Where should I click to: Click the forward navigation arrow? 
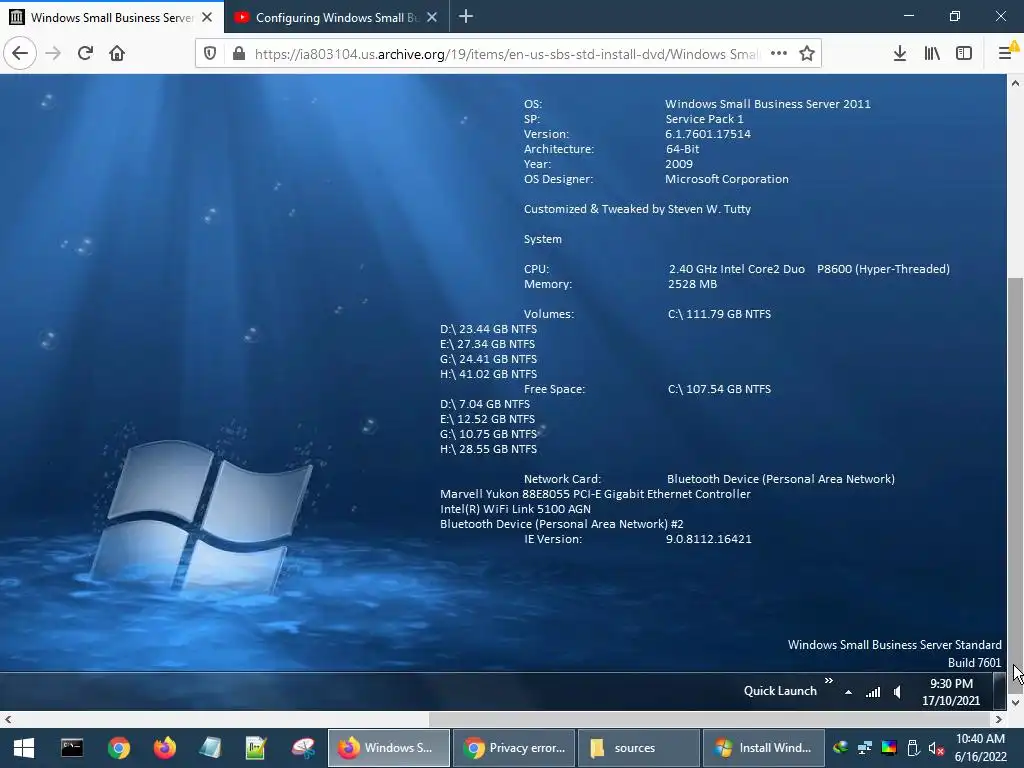tap(53, 53)
